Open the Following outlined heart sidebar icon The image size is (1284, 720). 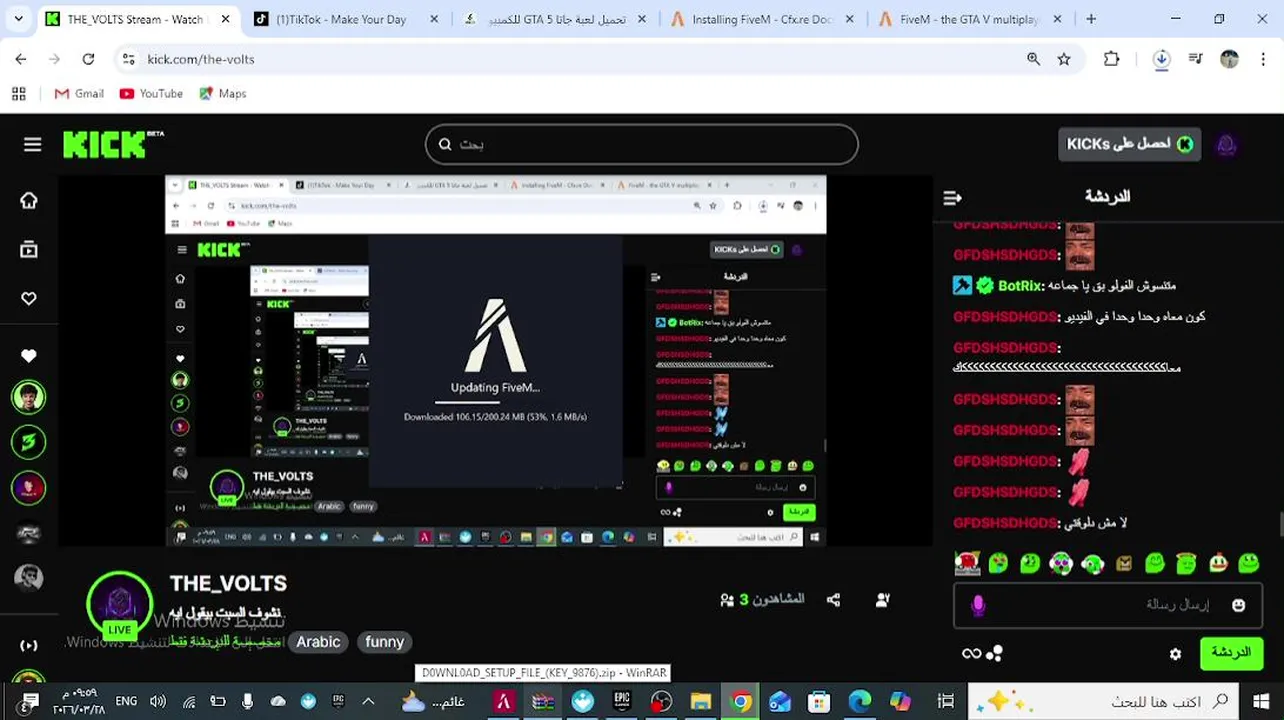click(x=29, y=299)
